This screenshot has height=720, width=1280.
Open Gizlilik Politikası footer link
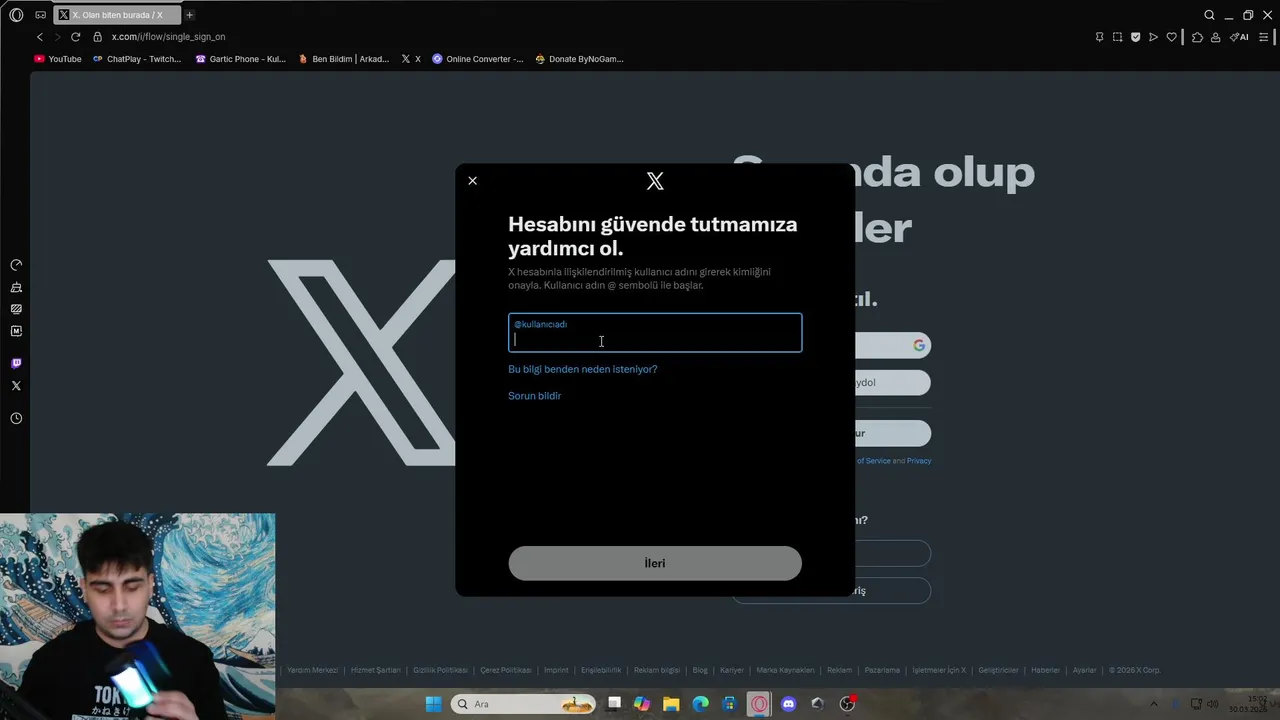[440, 670]
